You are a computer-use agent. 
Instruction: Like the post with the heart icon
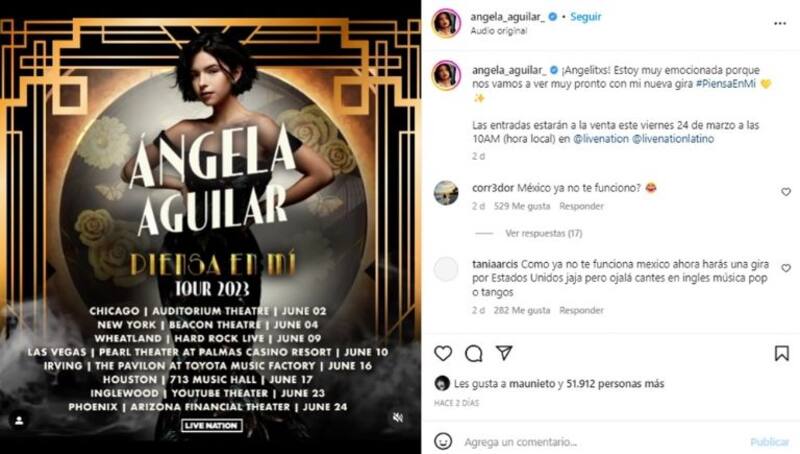pos(443,353)
